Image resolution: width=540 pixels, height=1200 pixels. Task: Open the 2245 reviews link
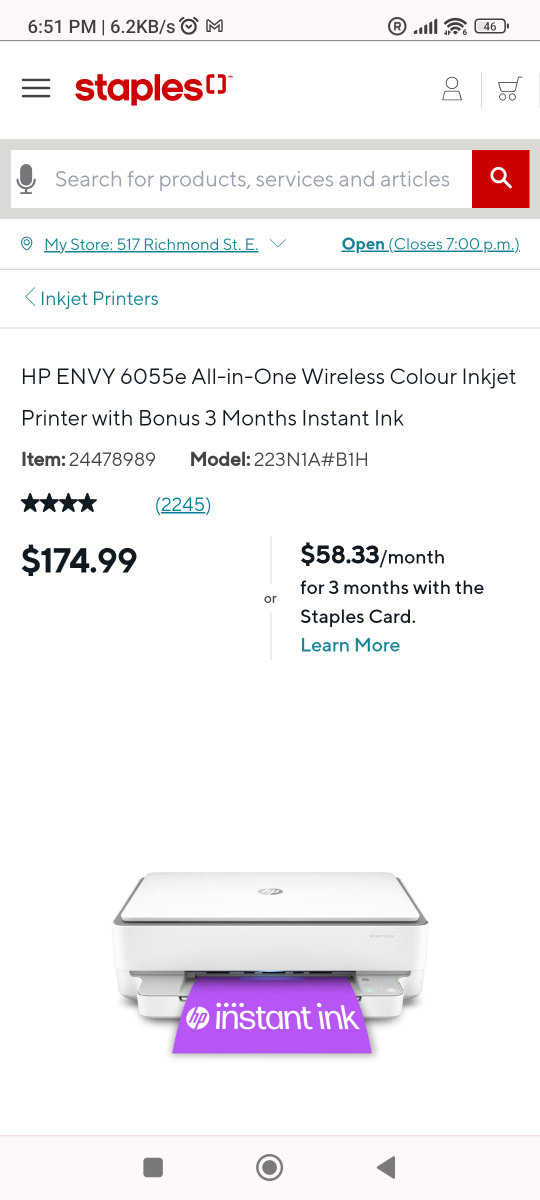pos(183,504)
